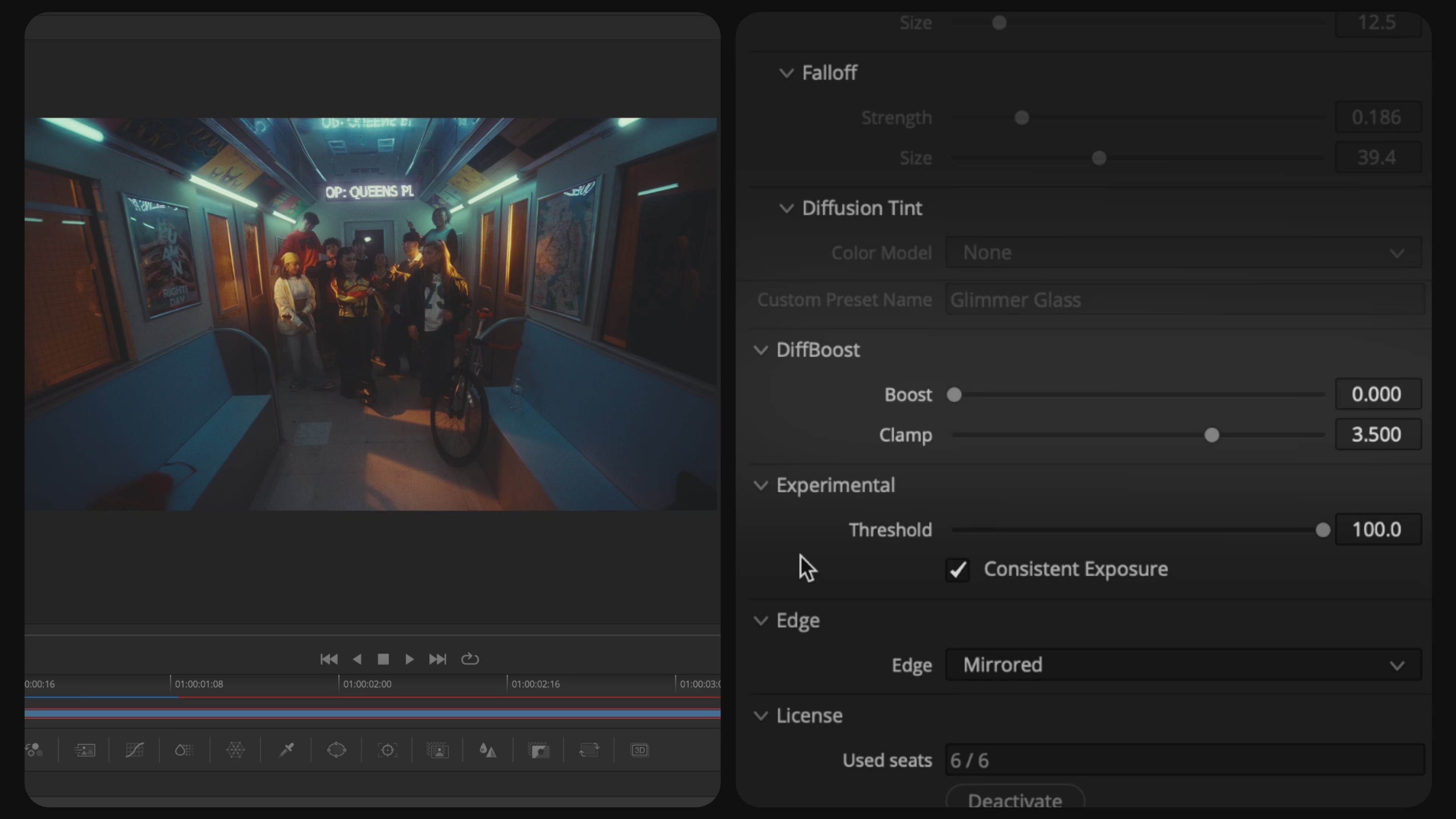Open the Blur droplet-and-triangle icon
1456x819 pixels.
(488, 750)
